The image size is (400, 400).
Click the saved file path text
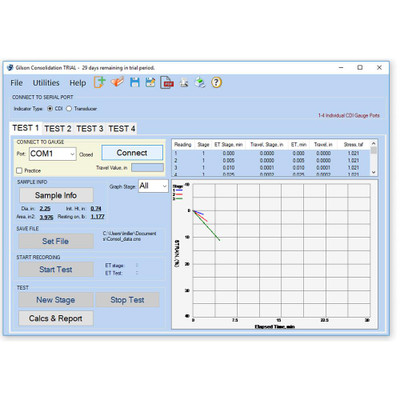point(129,236)
